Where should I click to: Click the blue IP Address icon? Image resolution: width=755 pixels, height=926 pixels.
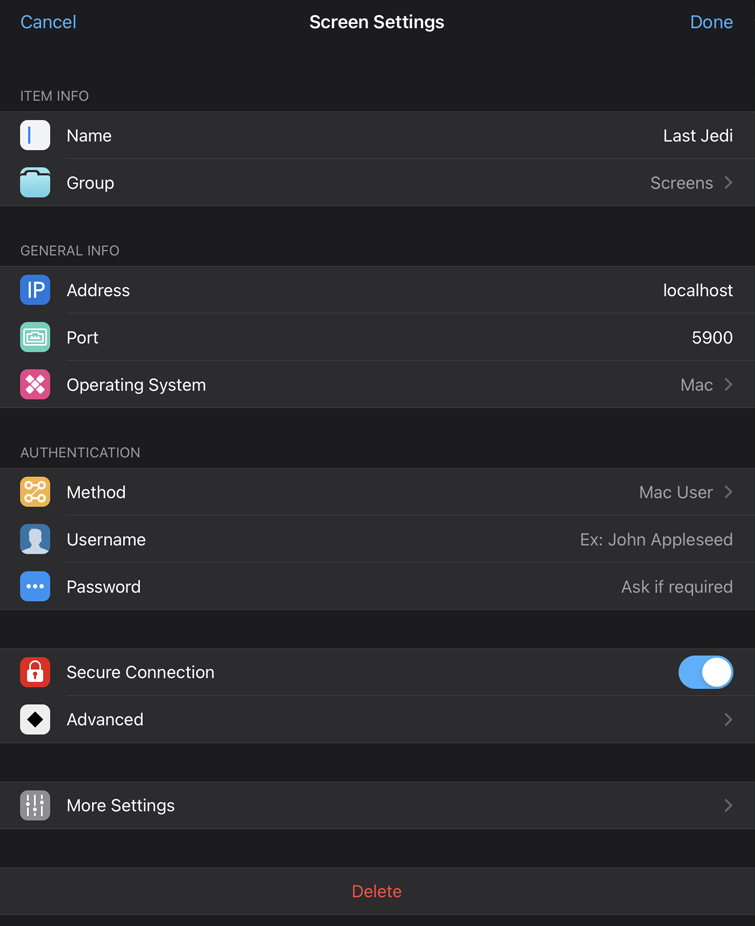35,290
